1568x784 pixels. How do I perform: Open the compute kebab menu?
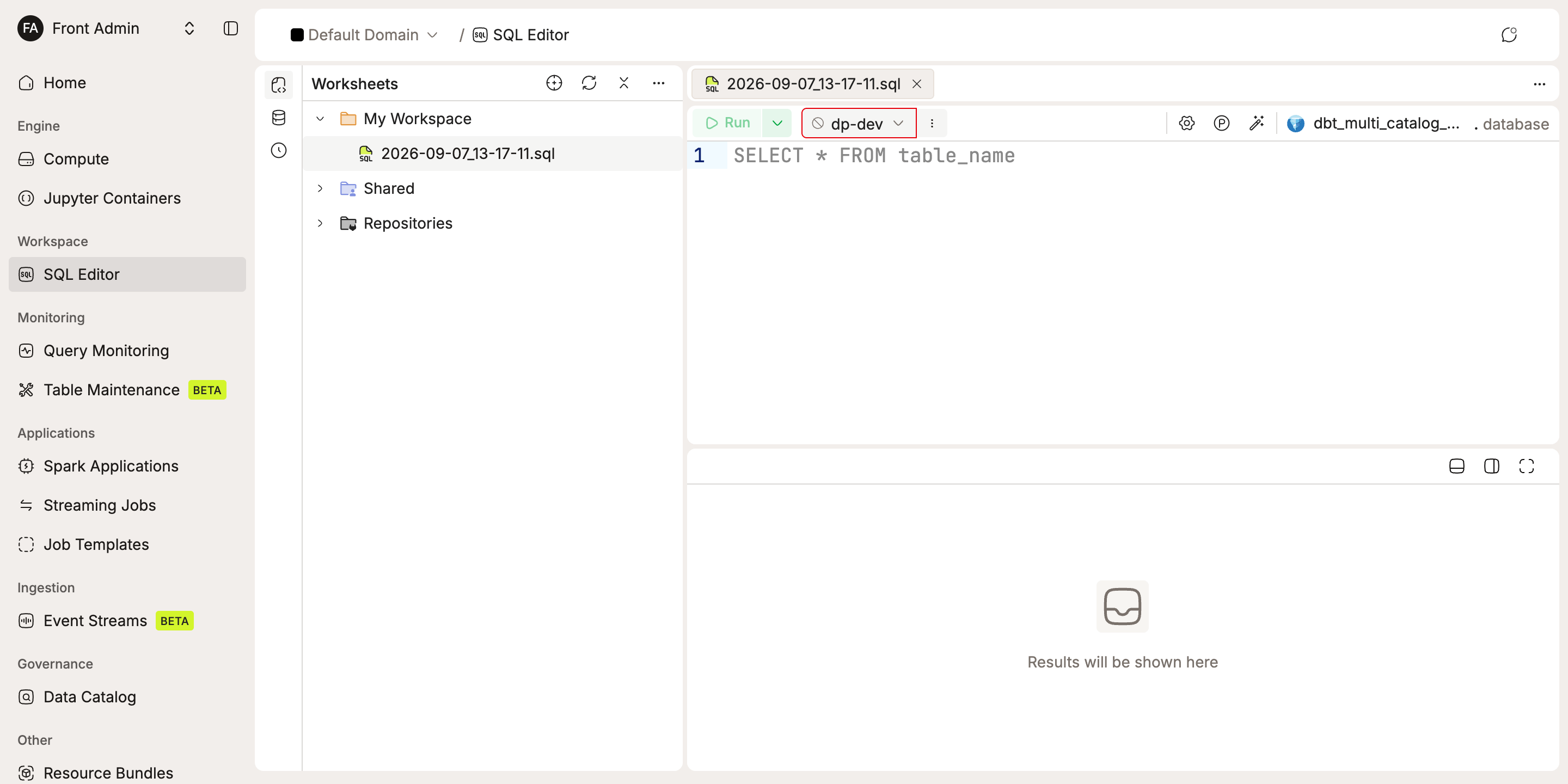pyautogui.click(x=932, y=124)
